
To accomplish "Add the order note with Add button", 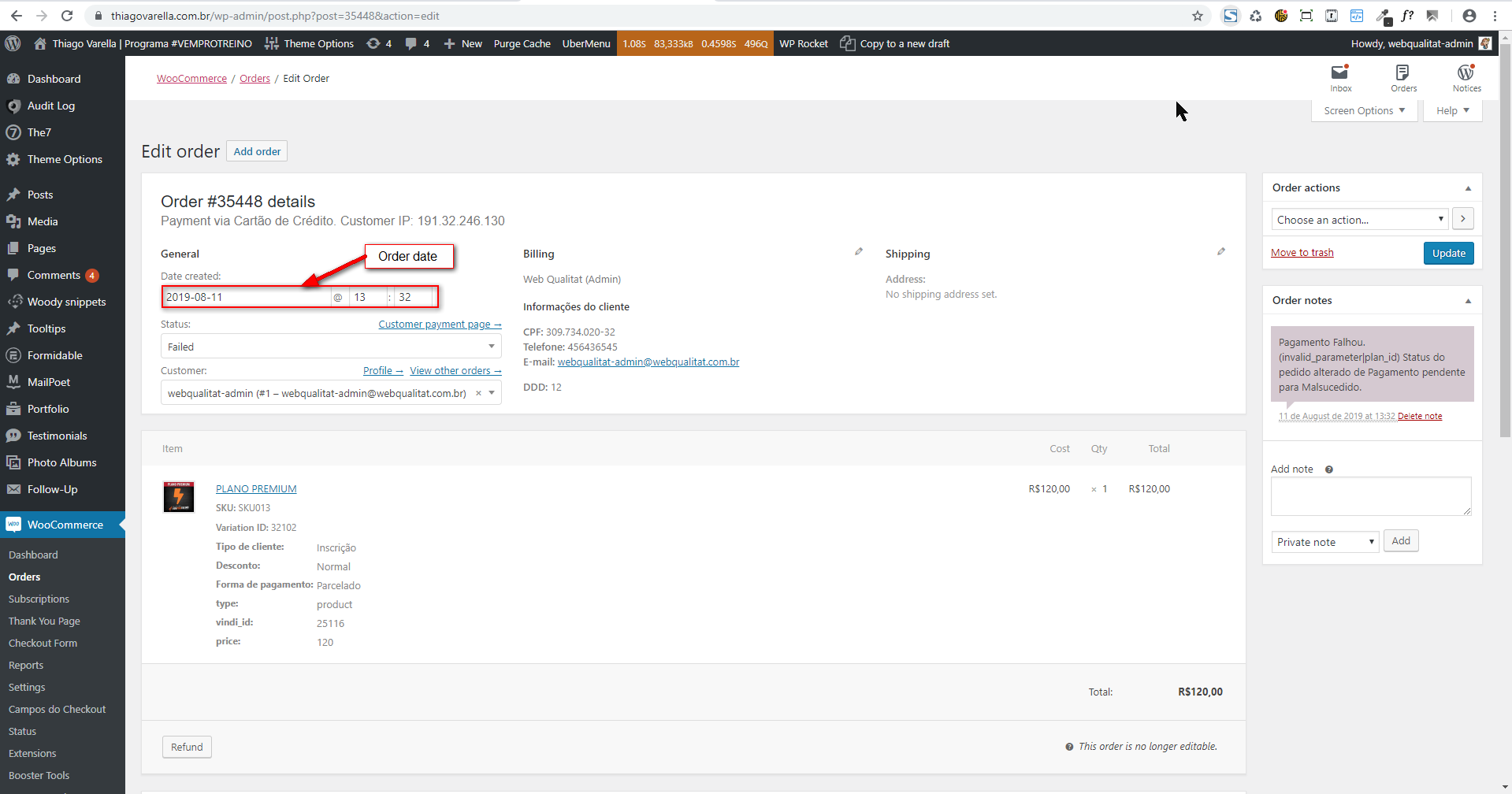I will [x=1401, y=541].
